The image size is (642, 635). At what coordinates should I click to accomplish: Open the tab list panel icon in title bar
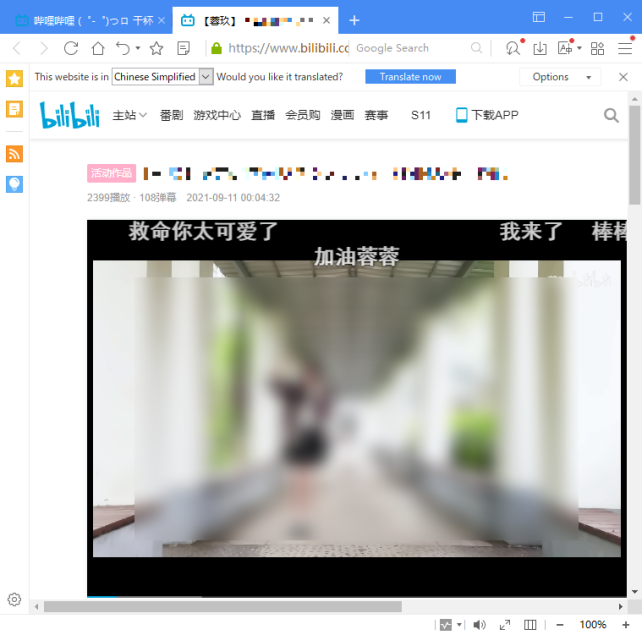coord(538,17)
